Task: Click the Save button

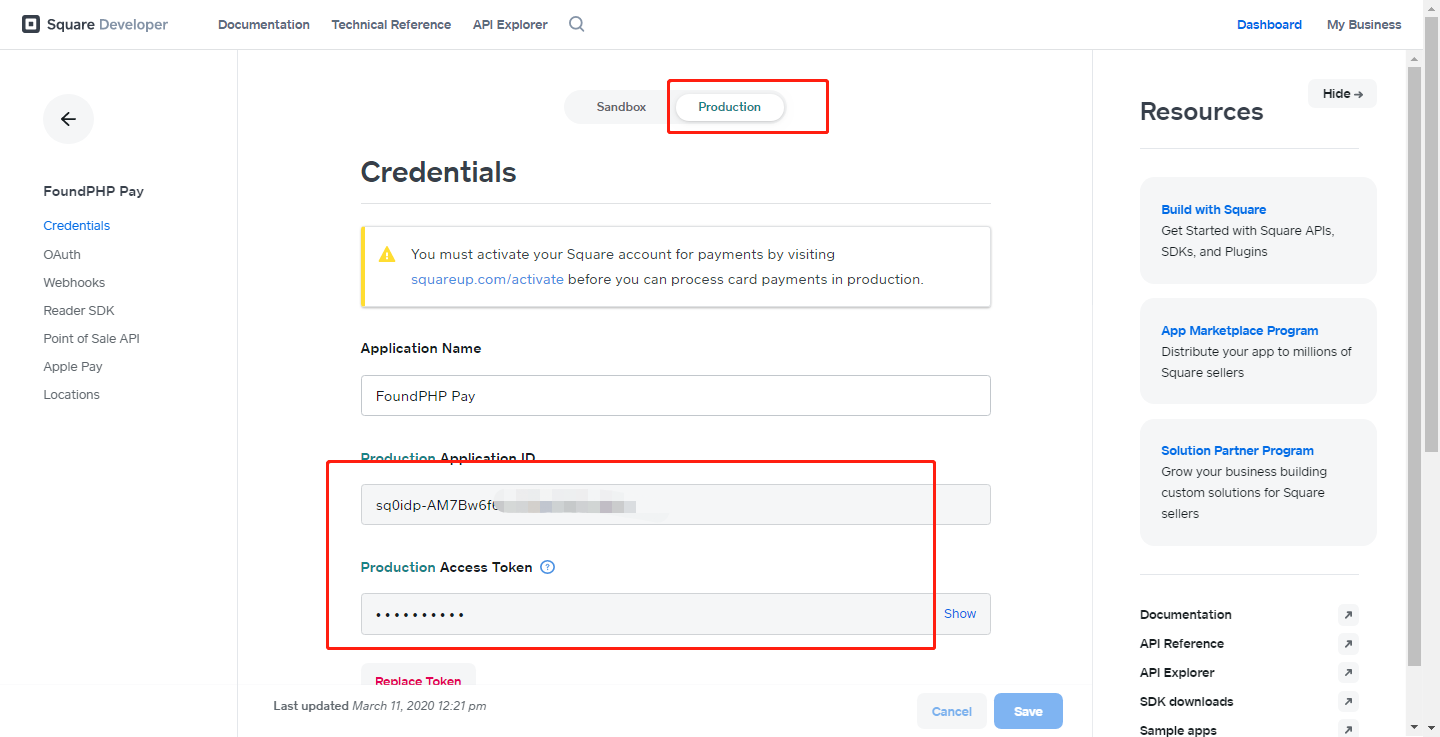Action: click(x=1028, y=712)
